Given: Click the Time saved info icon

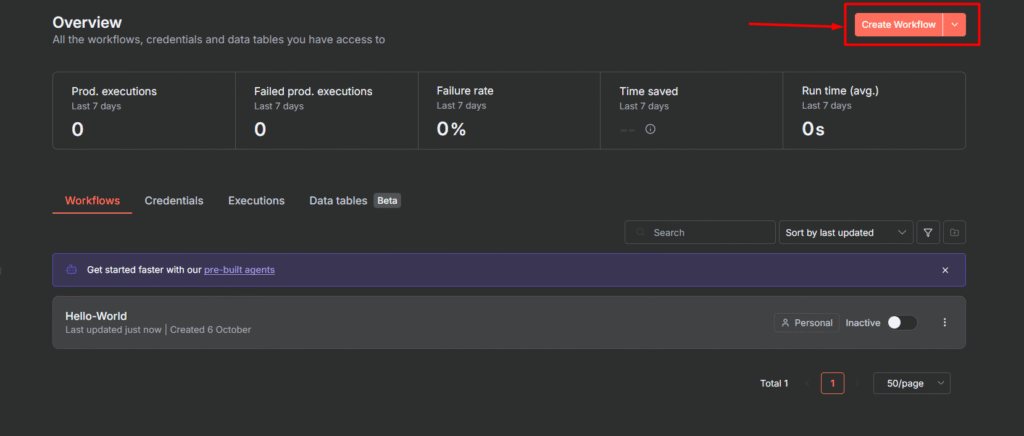Looking at the screenshot, I should (650, 129).
